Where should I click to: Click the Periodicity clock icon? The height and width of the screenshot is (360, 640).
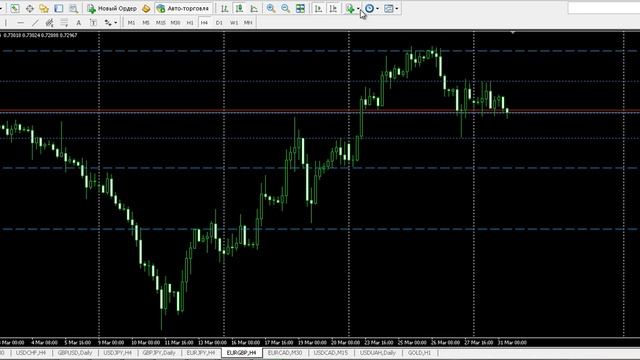click(369, 8)
